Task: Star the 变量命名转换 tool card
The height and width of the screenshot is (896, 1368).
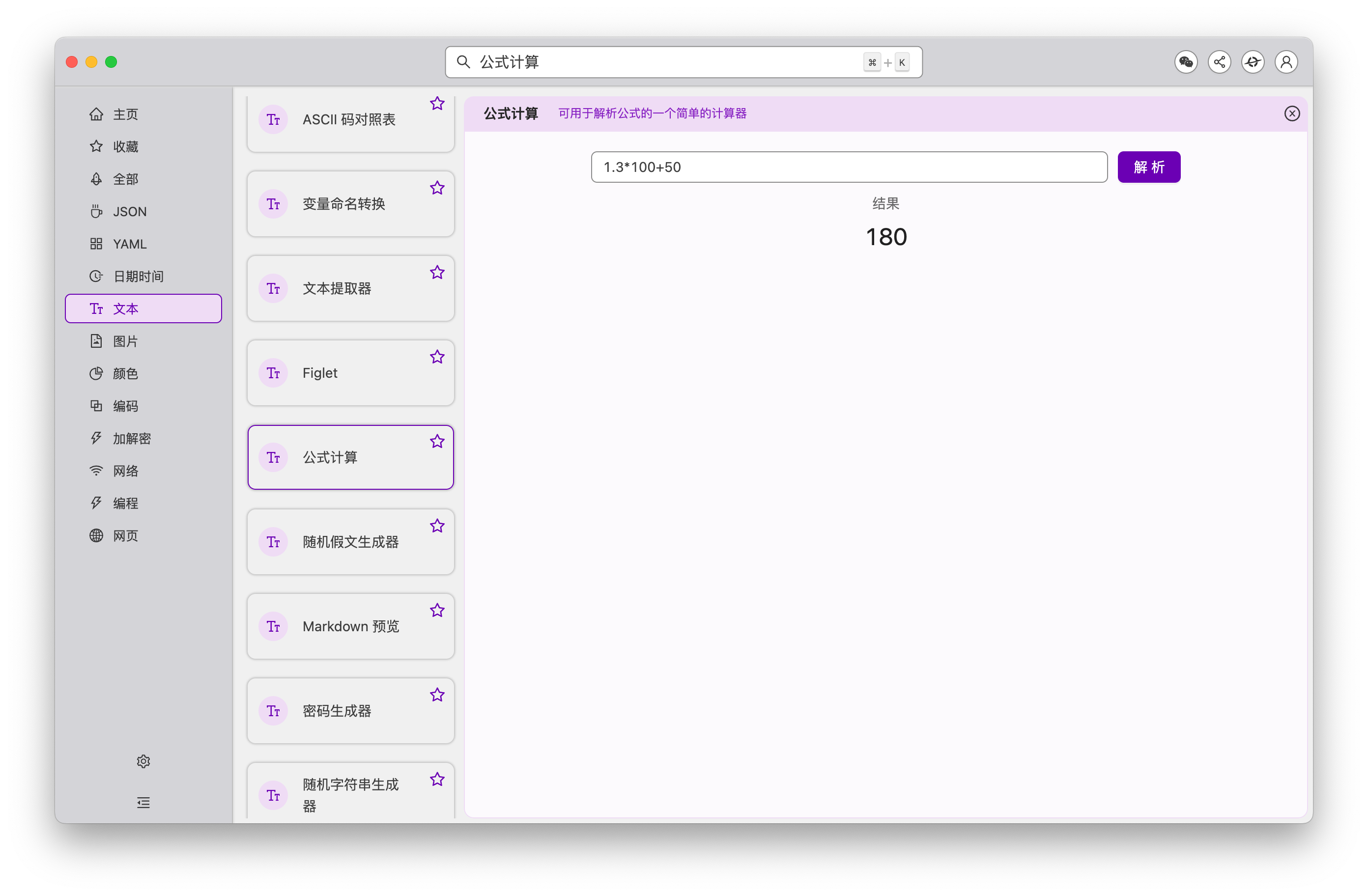Action: coord(437,188)
